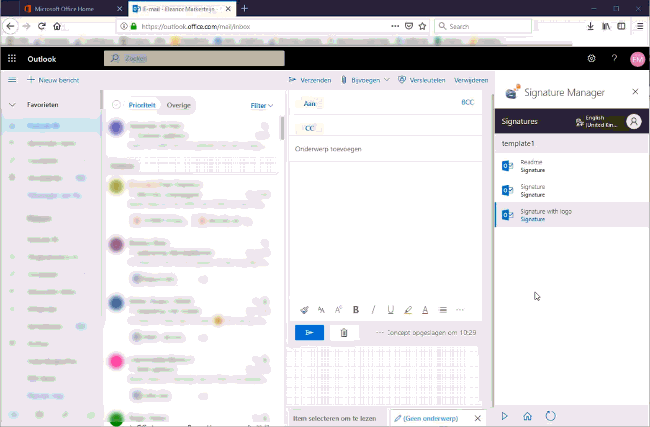This screenshot has width=650, height=427.
Task: Click the blue send button
Action: click(x=309, y=332)
